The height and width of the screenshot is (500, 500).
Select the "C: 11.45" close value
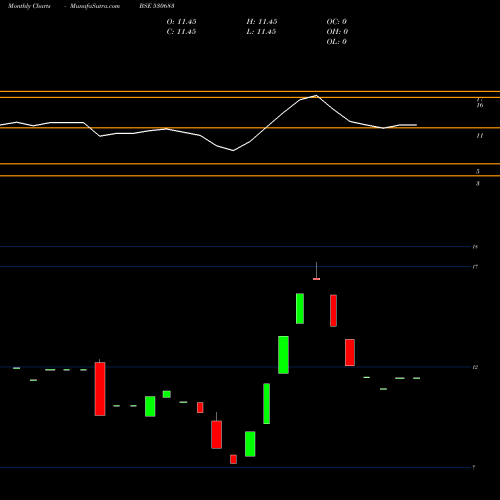coord(181,32)
